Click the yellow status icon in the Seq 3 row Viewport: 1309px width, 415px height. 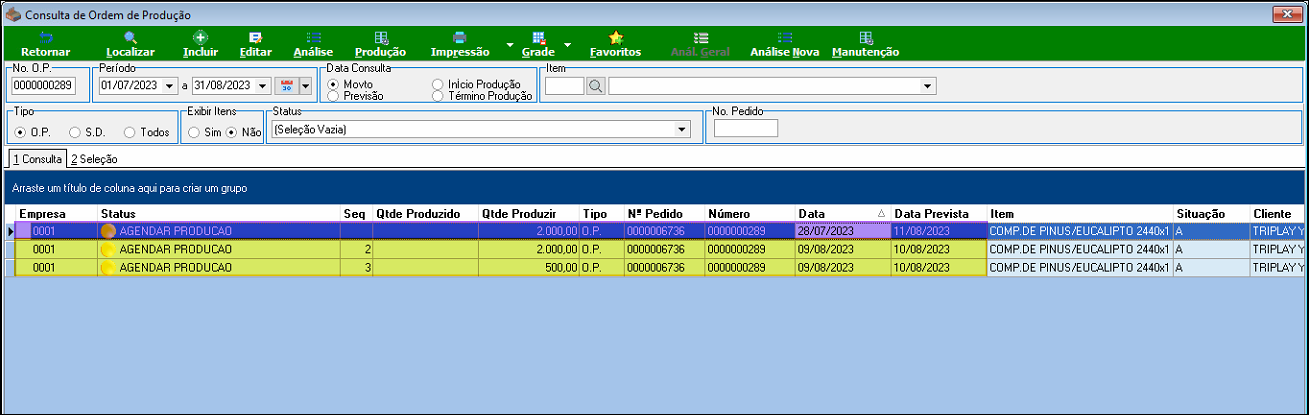pos(108,267)
